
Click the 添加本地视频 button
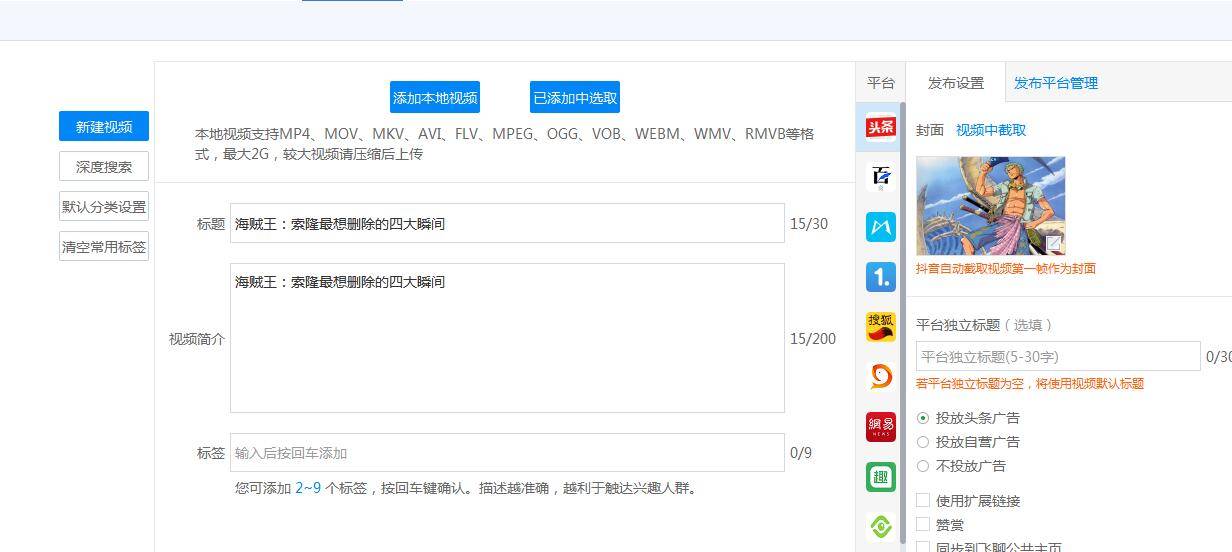435,98
